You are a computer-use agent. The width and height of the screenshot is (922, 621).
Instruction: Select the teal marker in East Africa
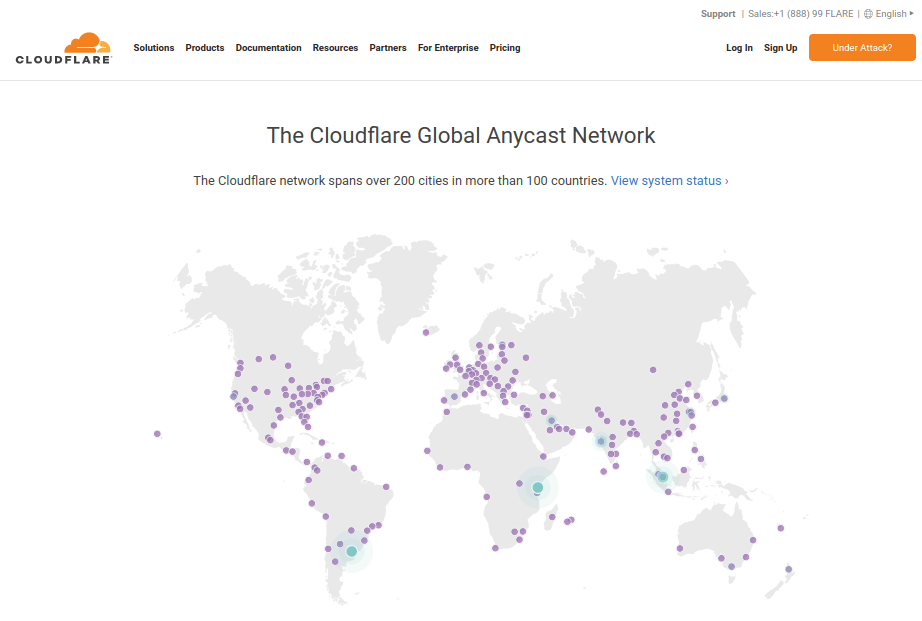pyautogui.click(x=537, y=488)
